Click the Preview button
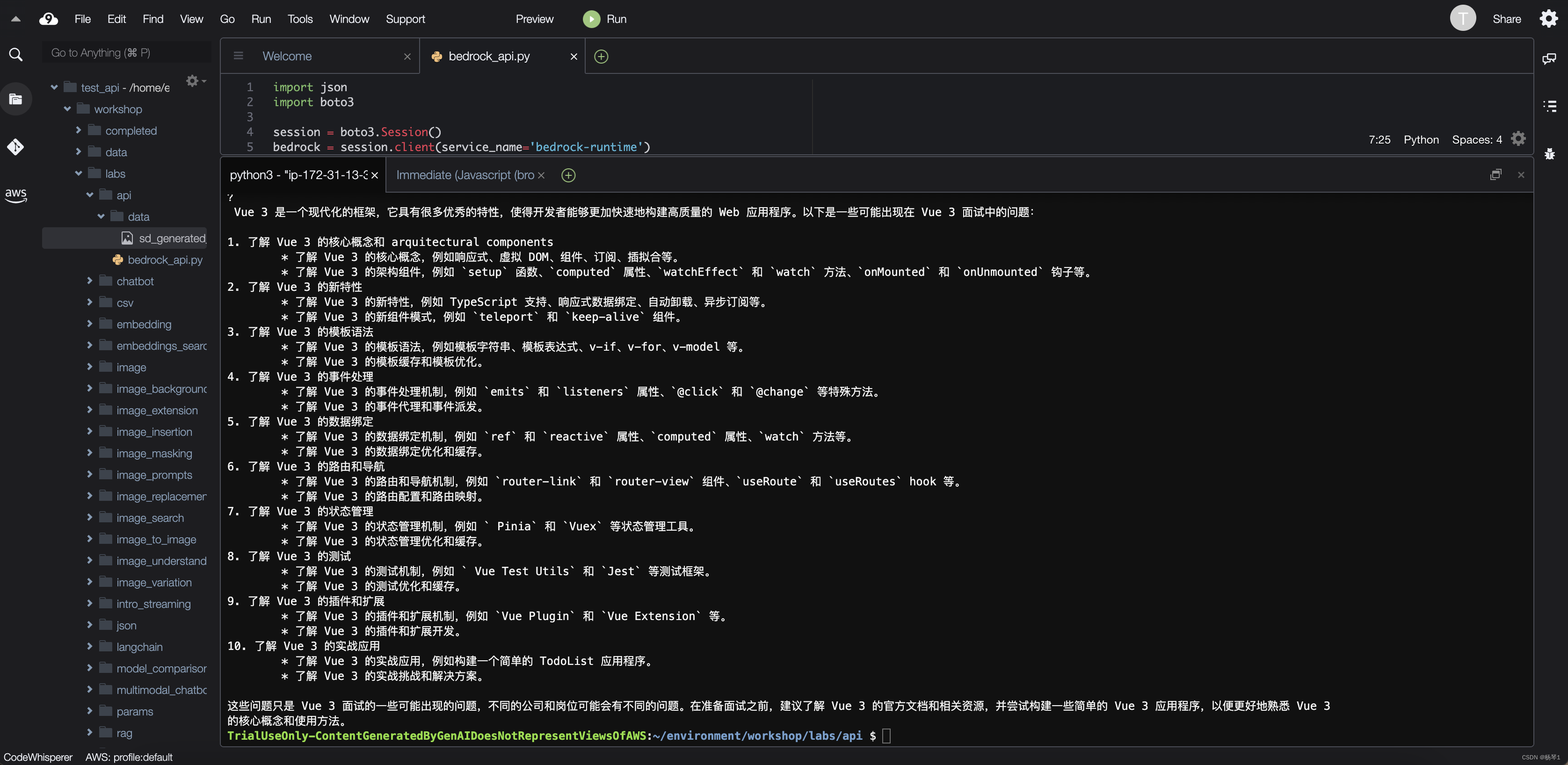The width and height of the screenshot is (1568, 765). (534, 19)
